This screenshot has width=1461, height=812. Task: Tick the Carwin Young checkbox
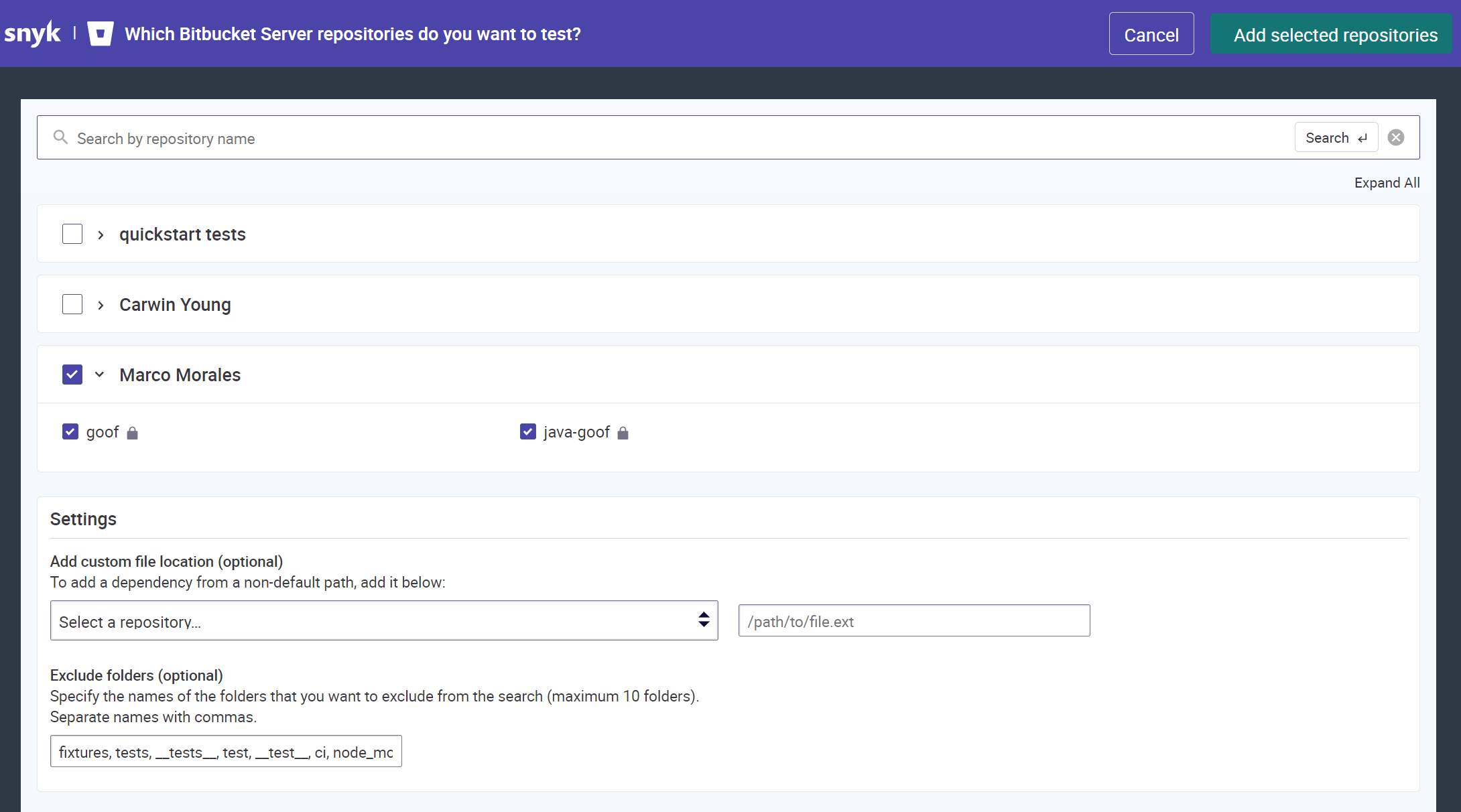tap(72, 304)
